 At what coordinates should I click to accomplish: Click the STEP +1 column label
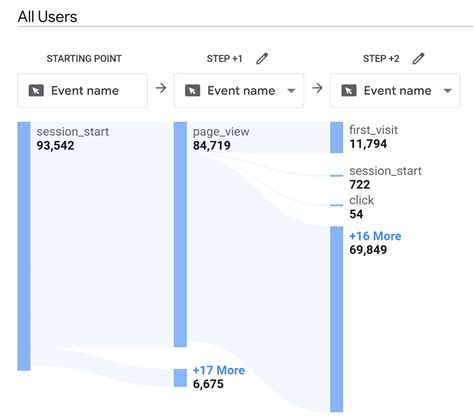click(224, 59)
